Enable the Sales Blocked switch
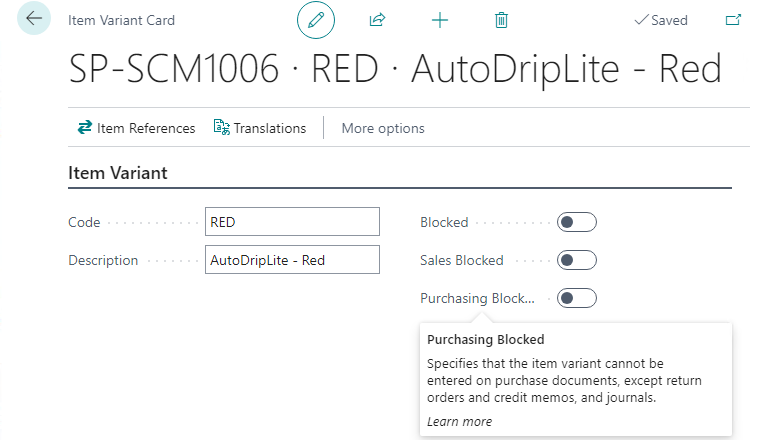The height and width of the screenshot is (440, 780). coord(577,260)
